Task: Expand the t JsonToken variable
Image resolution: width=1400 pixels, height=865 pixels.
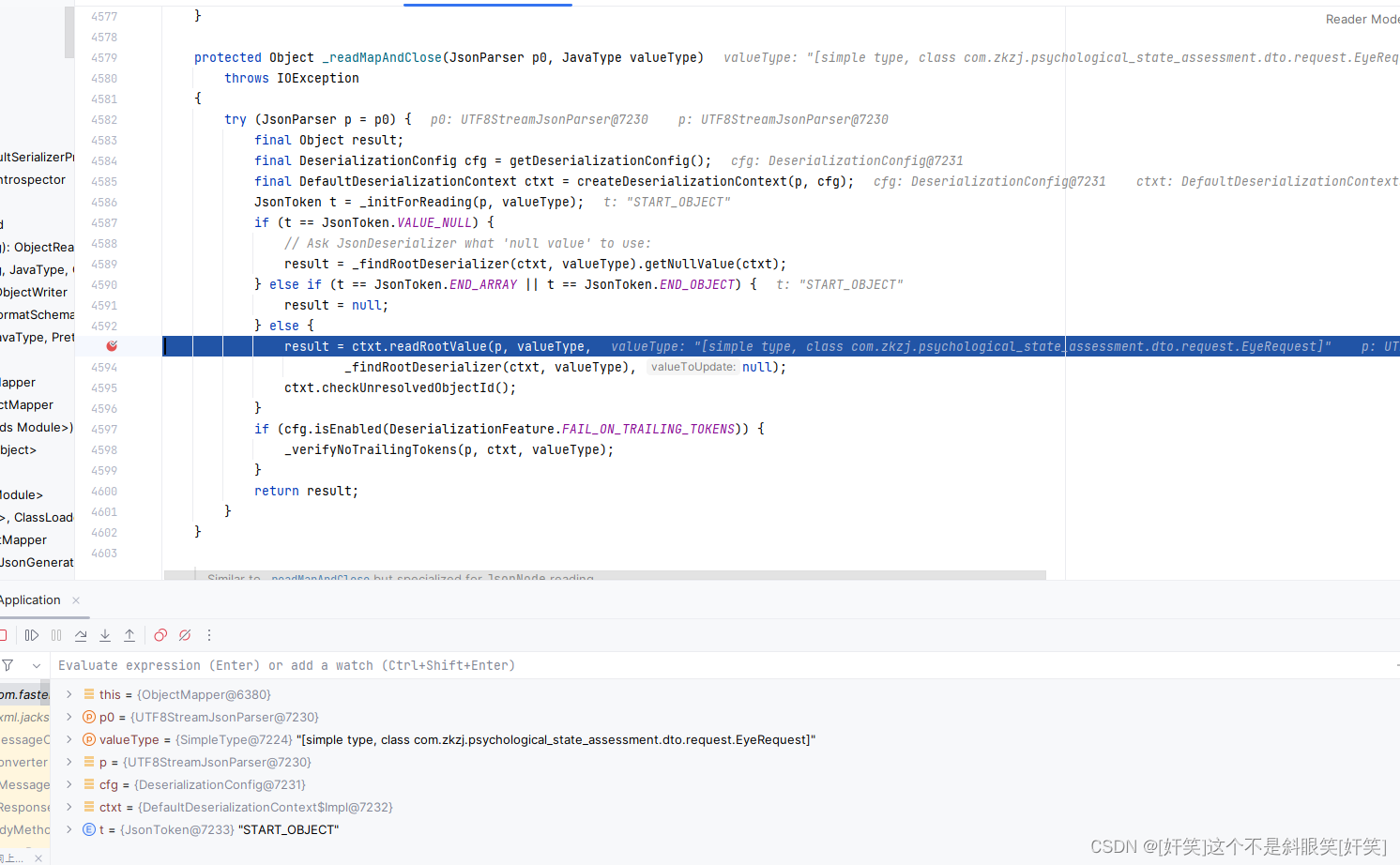Action: tap(68, 829)
